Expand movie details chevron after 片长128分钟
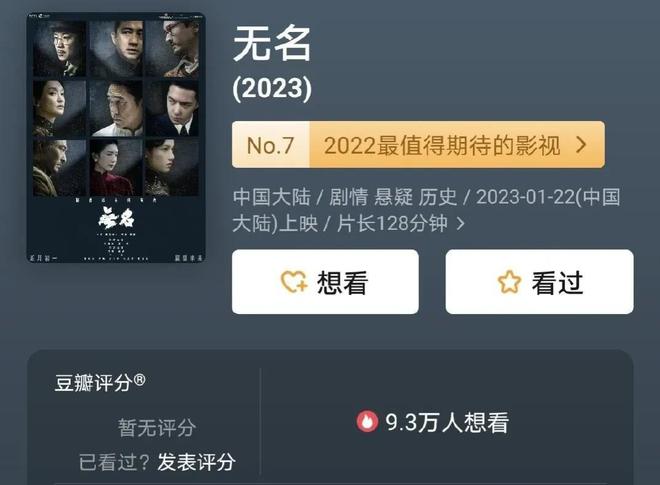This screenshot has width=660, height=485. 461,224
